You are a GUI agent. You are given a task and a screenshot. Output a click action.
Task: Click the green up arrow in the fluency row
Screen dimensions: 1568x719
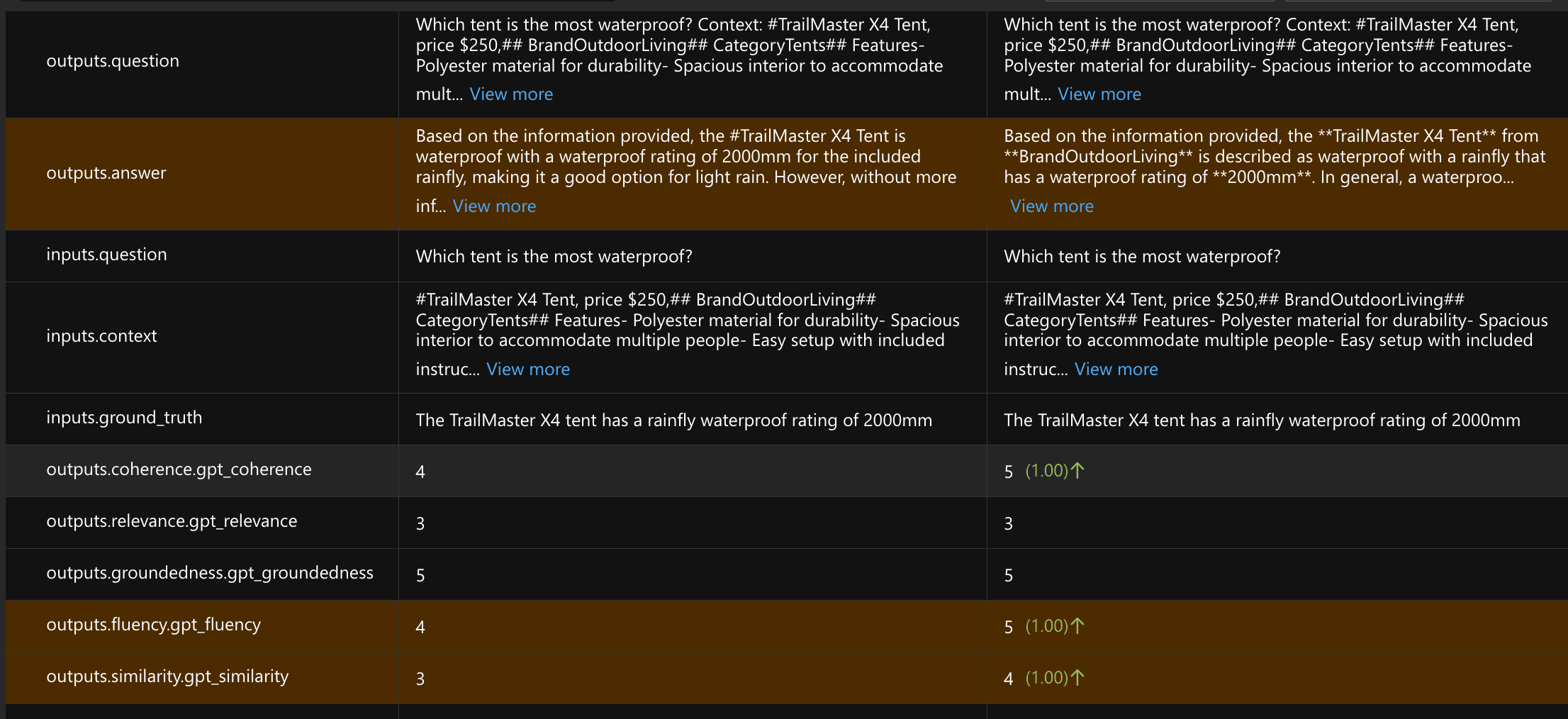click(x=1077, y=626)
